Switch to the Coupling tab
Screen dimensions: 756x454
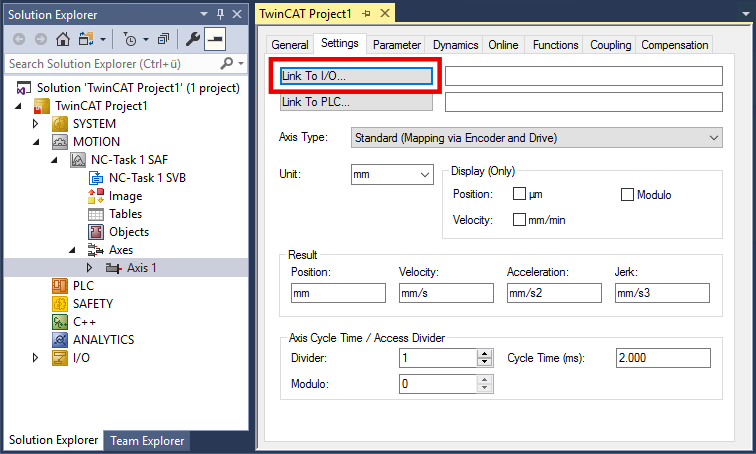(x=610, y=45)
